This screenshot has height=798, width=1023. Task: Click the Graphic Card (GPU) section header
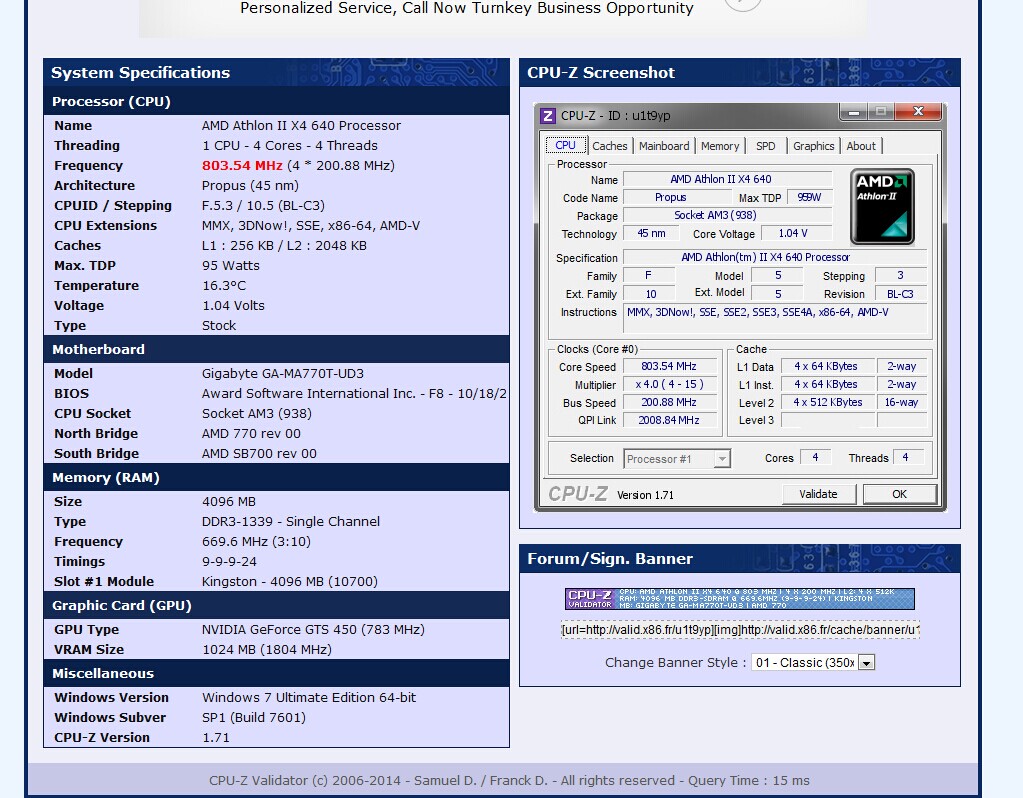tap(277, 606)
